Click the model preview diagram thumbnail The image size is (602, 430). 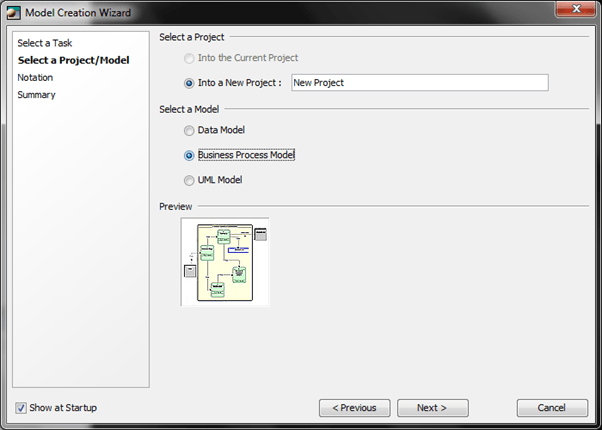point(225,262)
